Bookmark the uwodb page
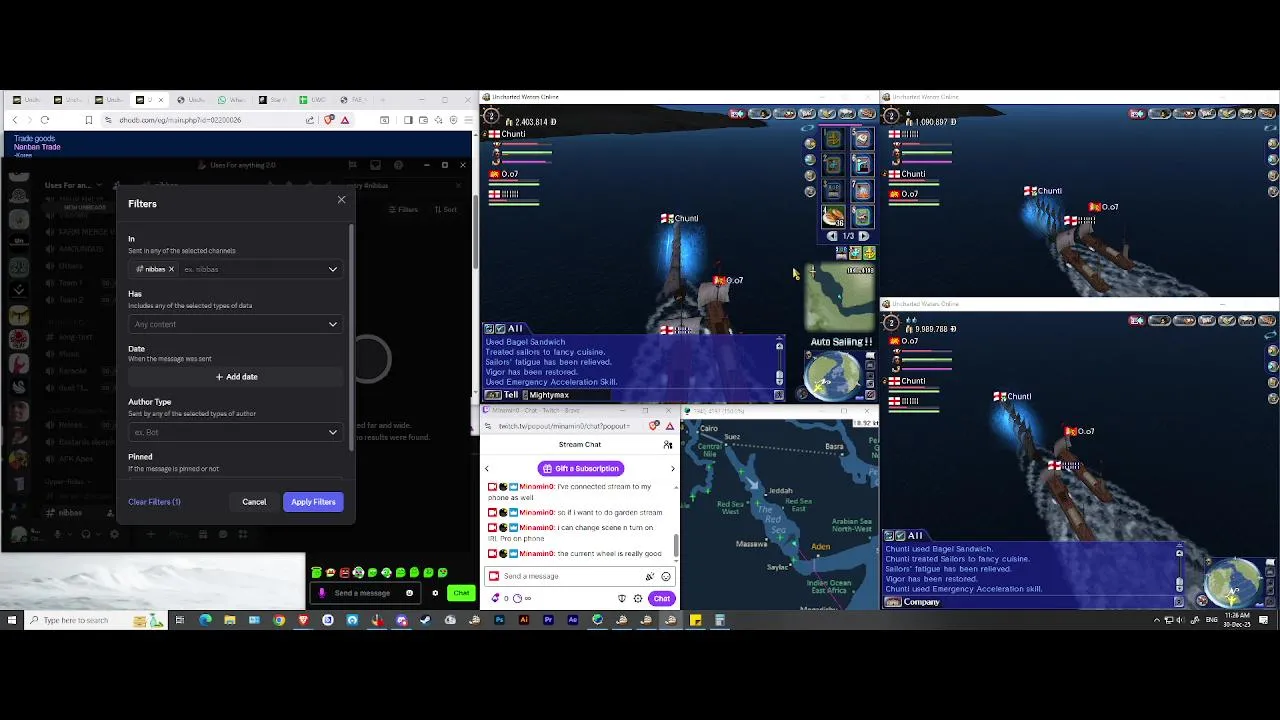1280x720 pixels. (x=88, y=120)
